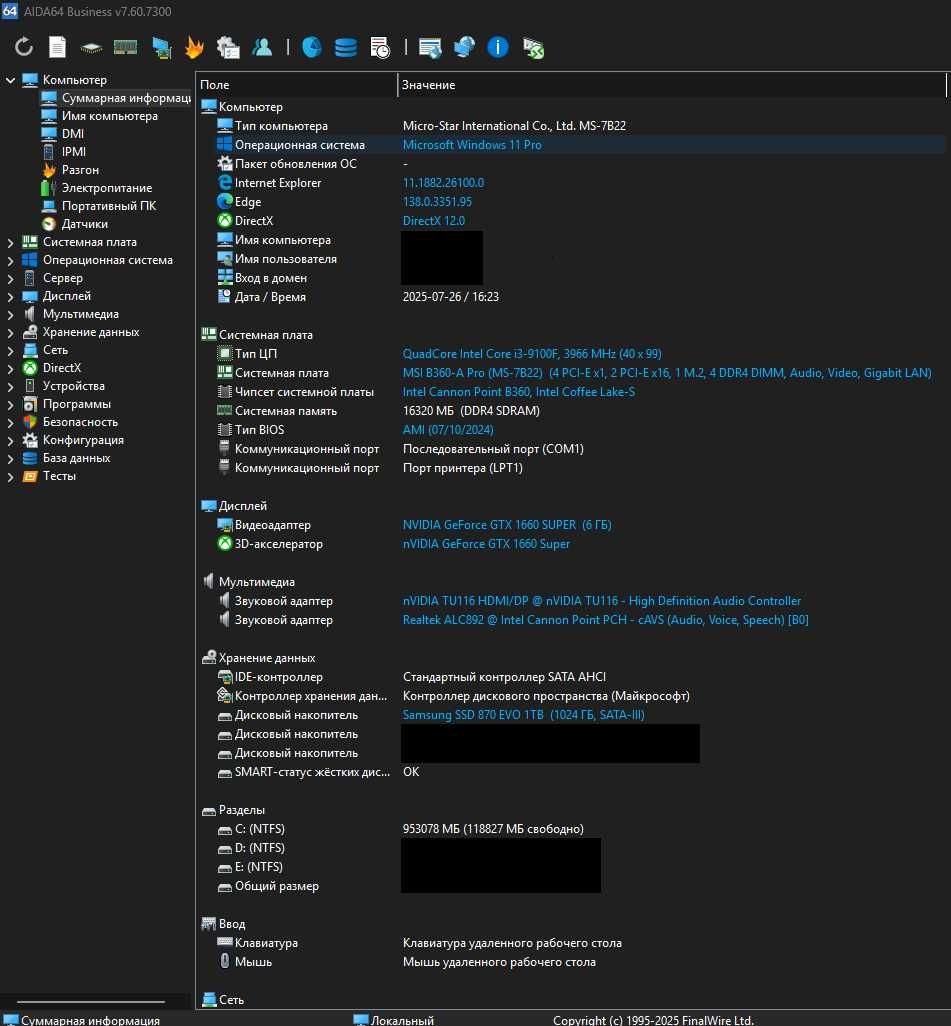
Task: Click the window with globe toolbar icon
Action: point(430,48)
